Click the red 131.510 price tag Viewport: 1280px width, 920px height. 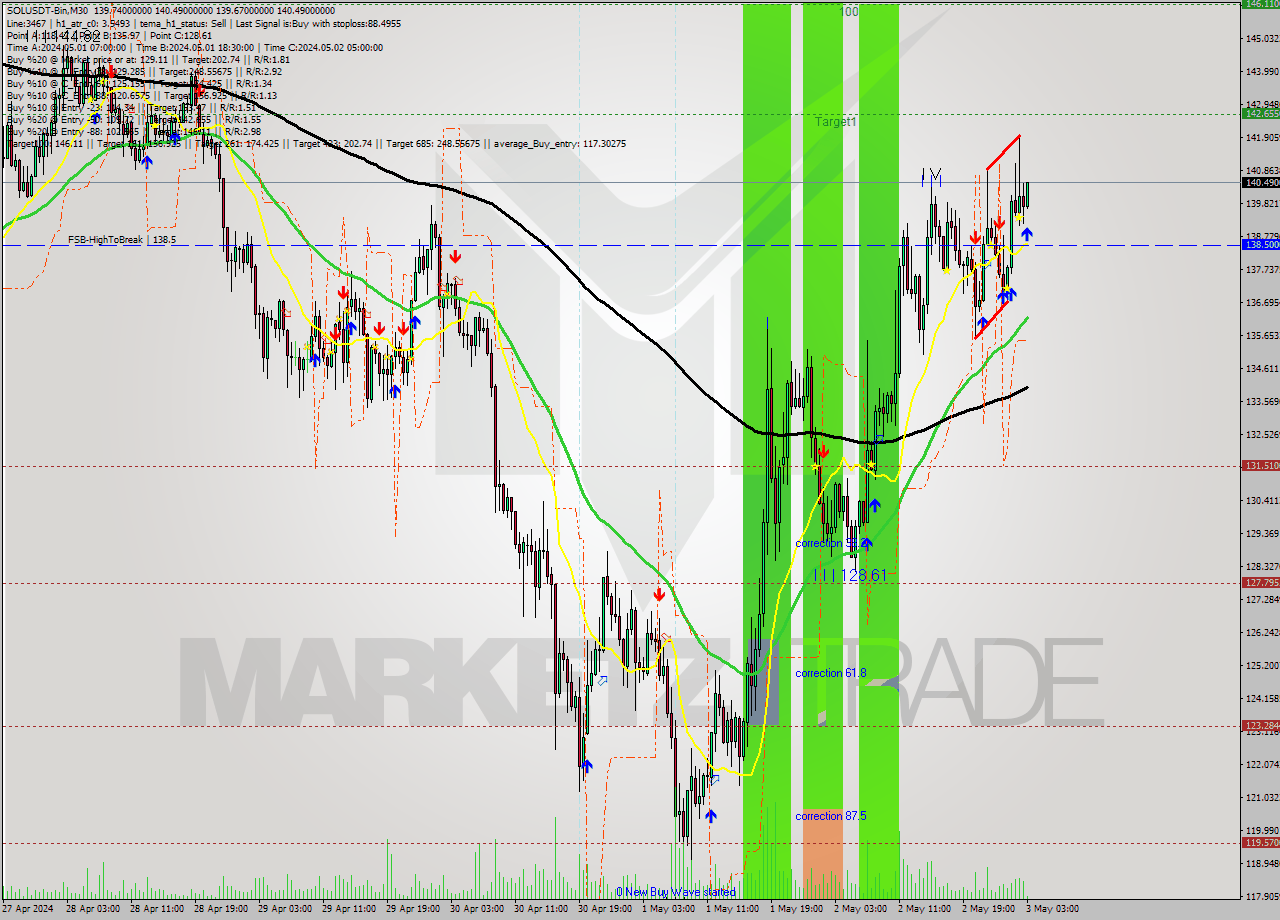[x=1260, y=465]
